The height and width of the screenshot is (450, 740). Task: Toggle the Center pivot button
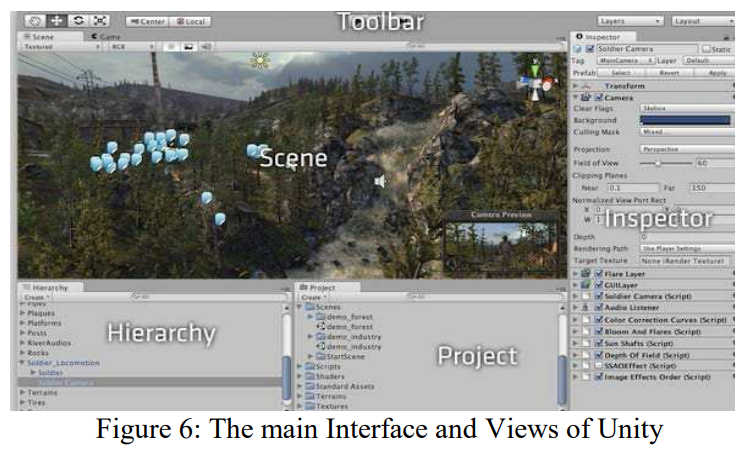coord(147,22)
